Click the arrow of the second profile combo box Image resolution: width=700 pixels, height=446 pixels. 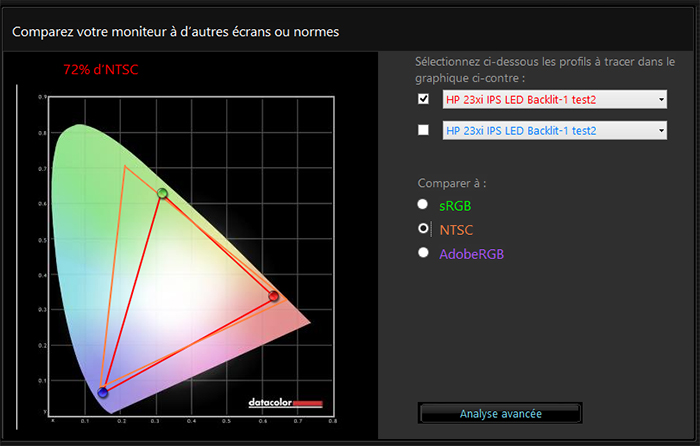pyautogui.click(x=661, y=131)
